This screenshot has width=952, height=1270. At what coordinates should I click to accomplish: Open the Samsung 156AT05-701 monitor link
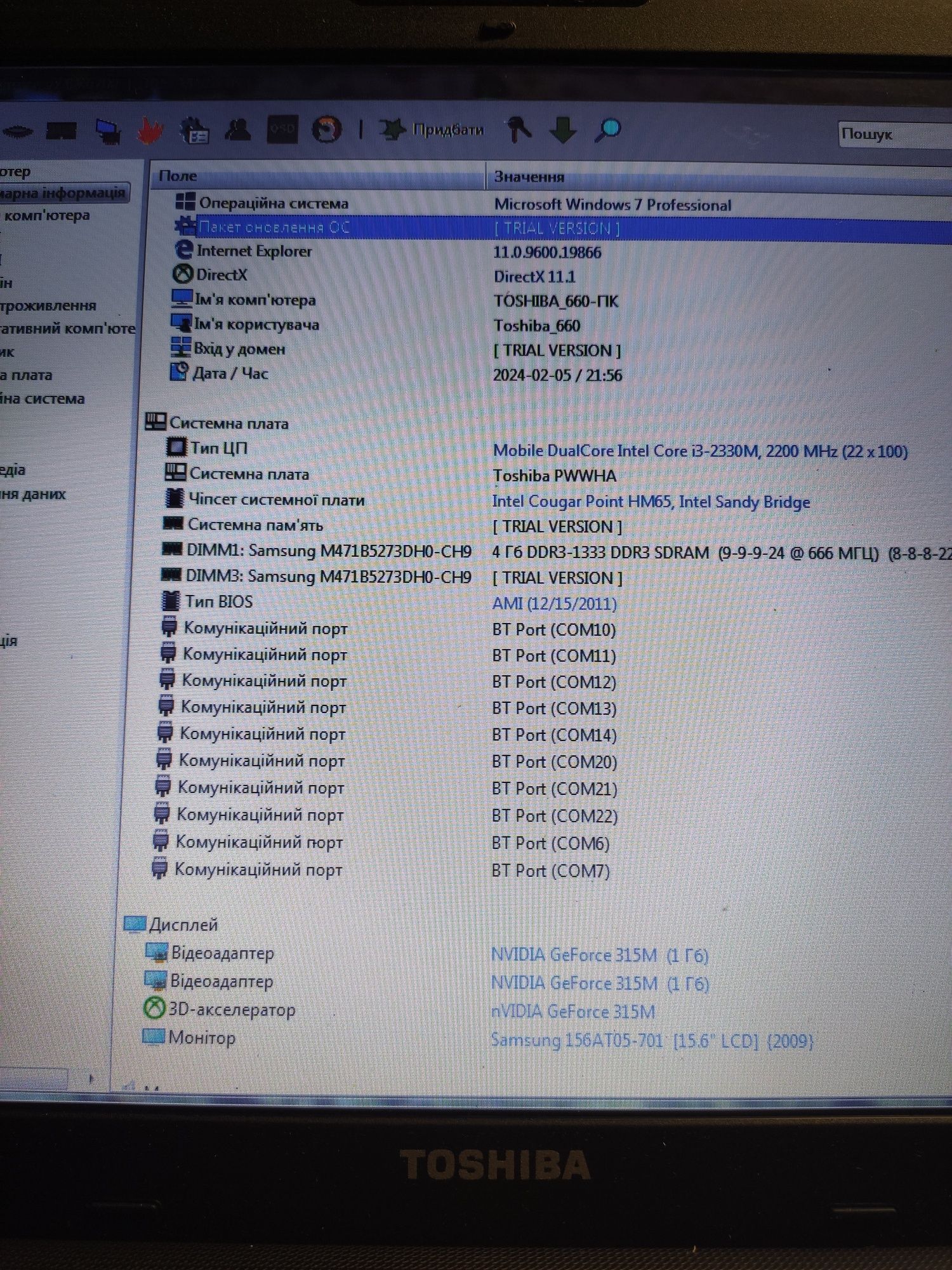(x=652, y=1041)
